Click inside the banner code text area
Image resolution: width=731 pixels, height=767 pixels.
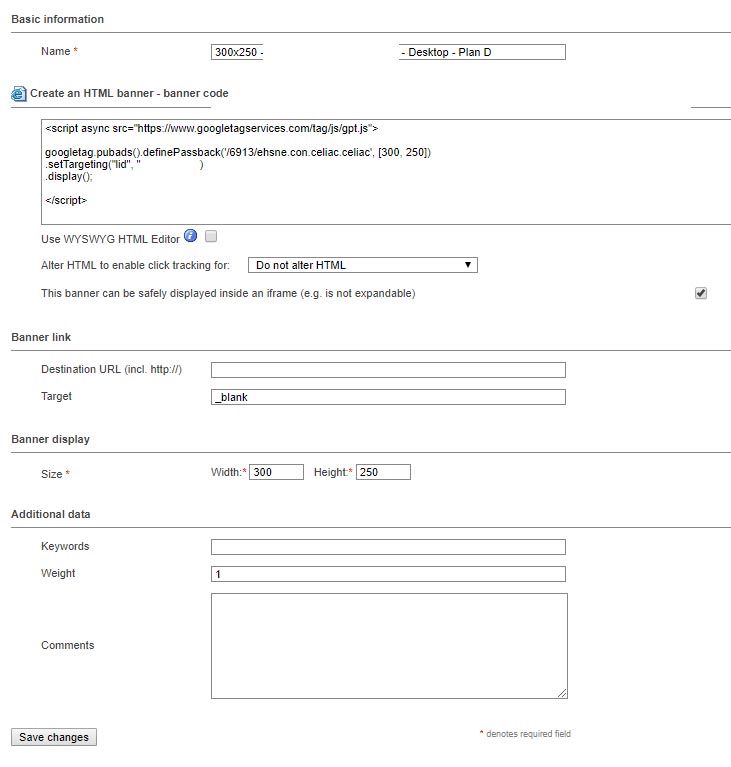click(x=386, y=172)
